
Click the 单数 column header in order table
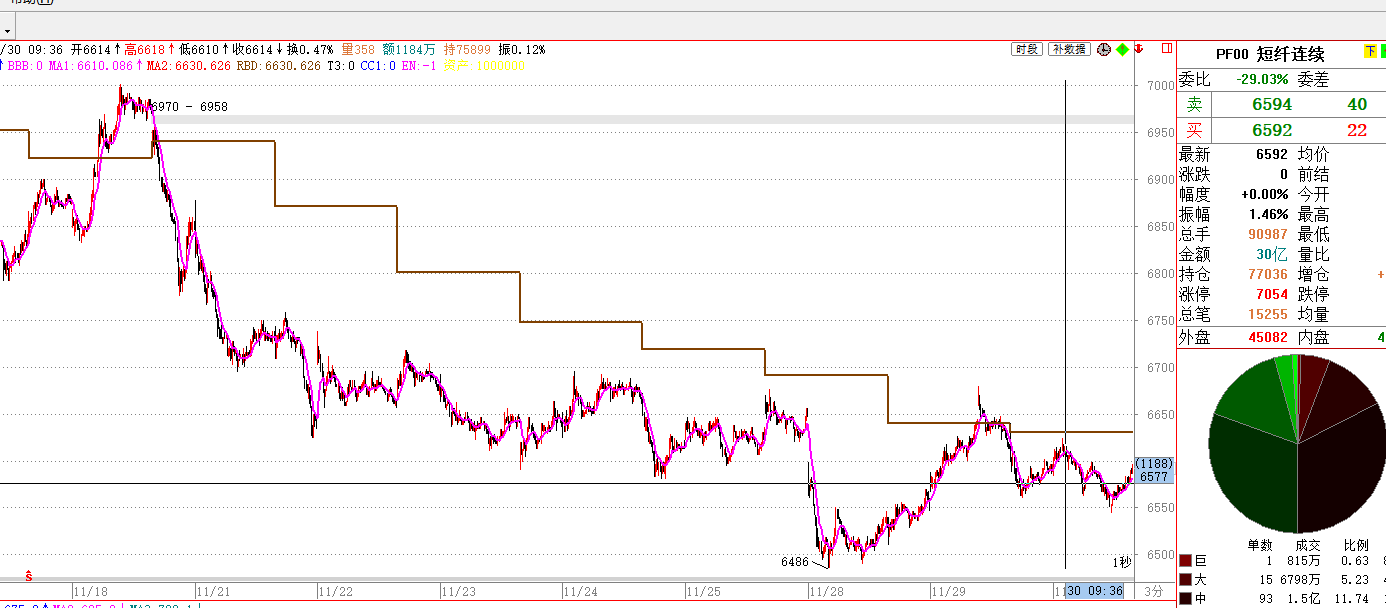click(x=1259, y=545)
